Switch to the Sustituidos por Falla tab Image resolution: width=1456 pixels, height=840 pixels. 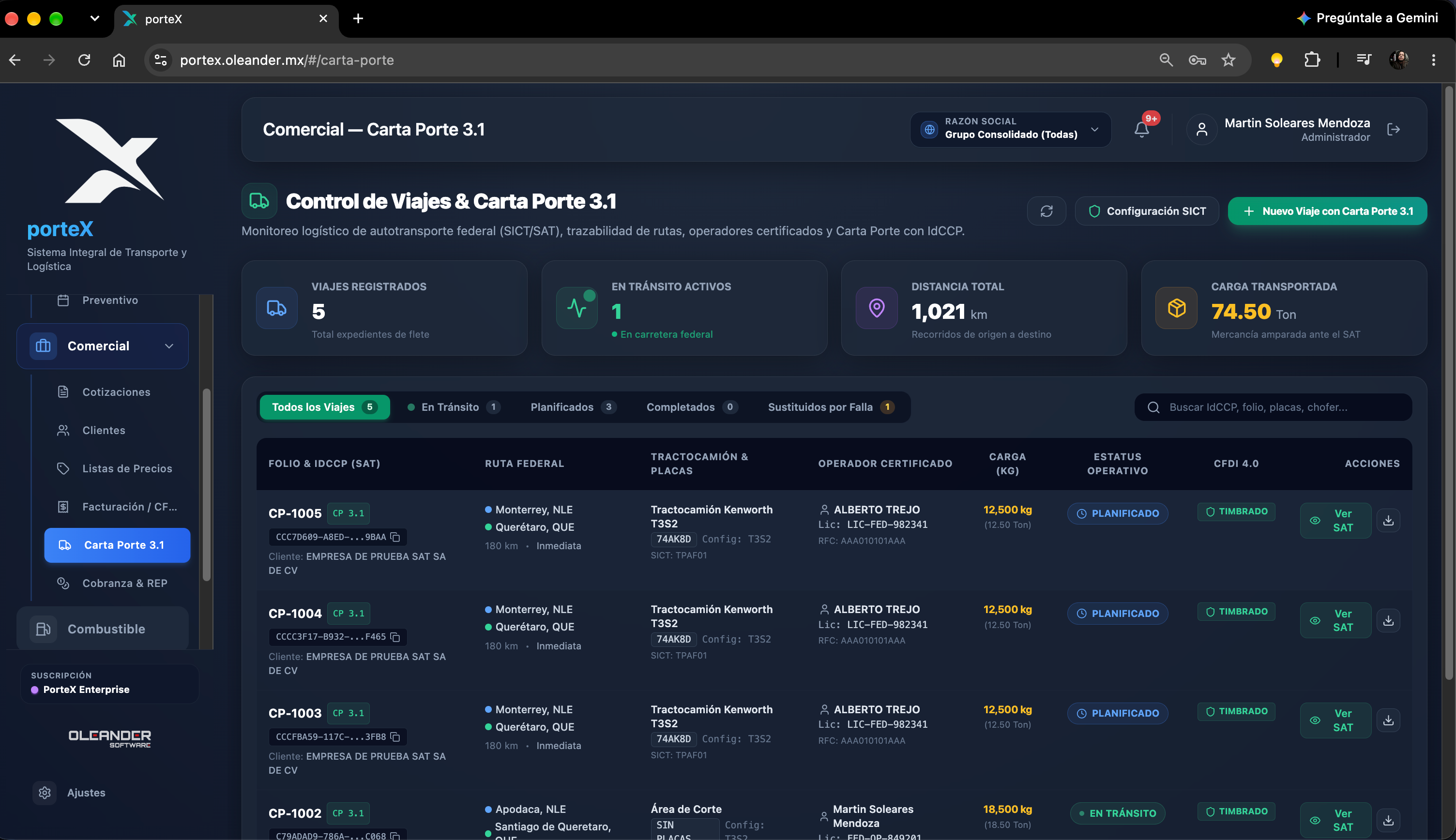coord(831,407)
